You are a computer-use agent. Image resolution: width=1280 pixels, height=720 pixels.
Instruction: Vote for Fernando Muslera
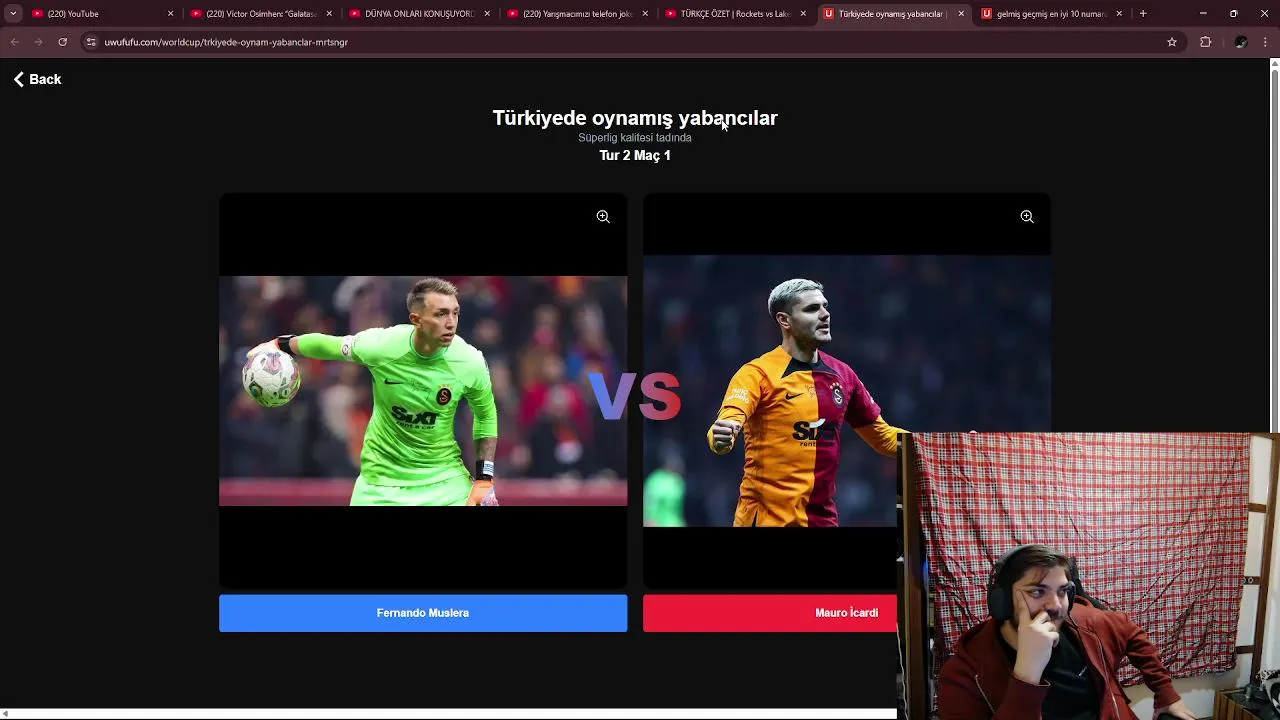pyautogui.click(x=423, y=613)
